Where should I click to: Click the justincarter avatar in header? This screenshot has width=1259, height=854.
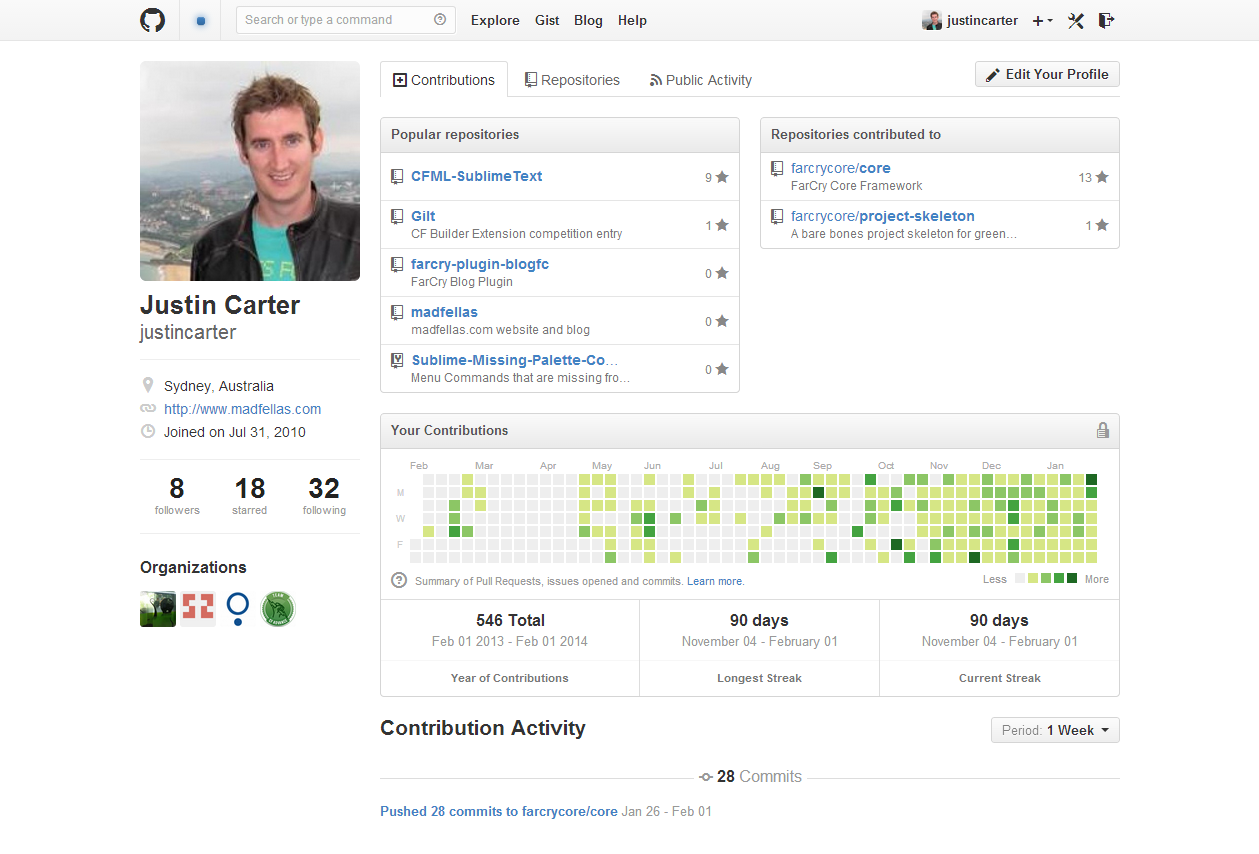click(932, 20)
